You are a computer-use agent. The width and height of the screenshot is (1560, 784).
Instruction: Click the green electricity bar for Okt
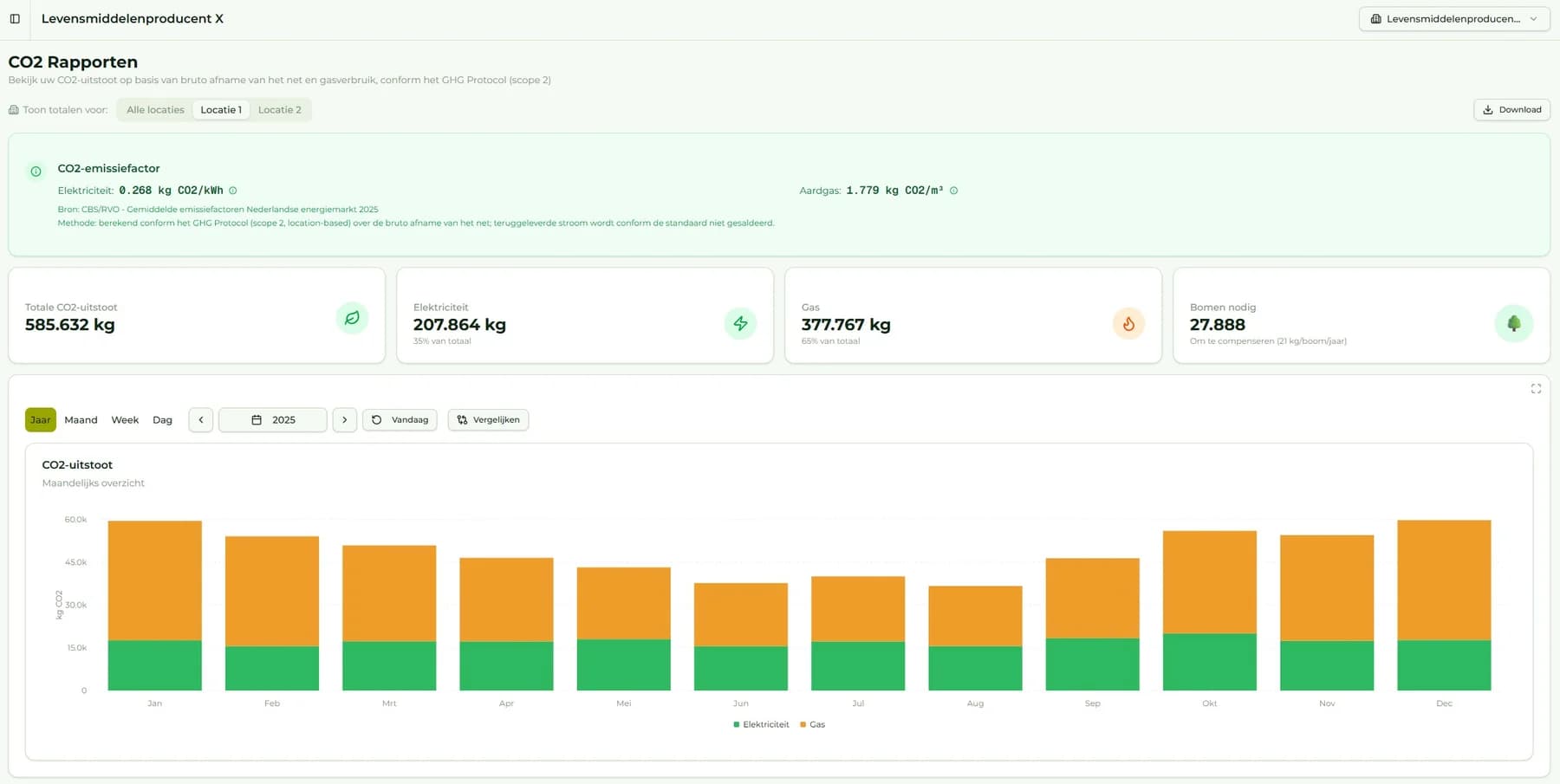[x=1210, y=662]
